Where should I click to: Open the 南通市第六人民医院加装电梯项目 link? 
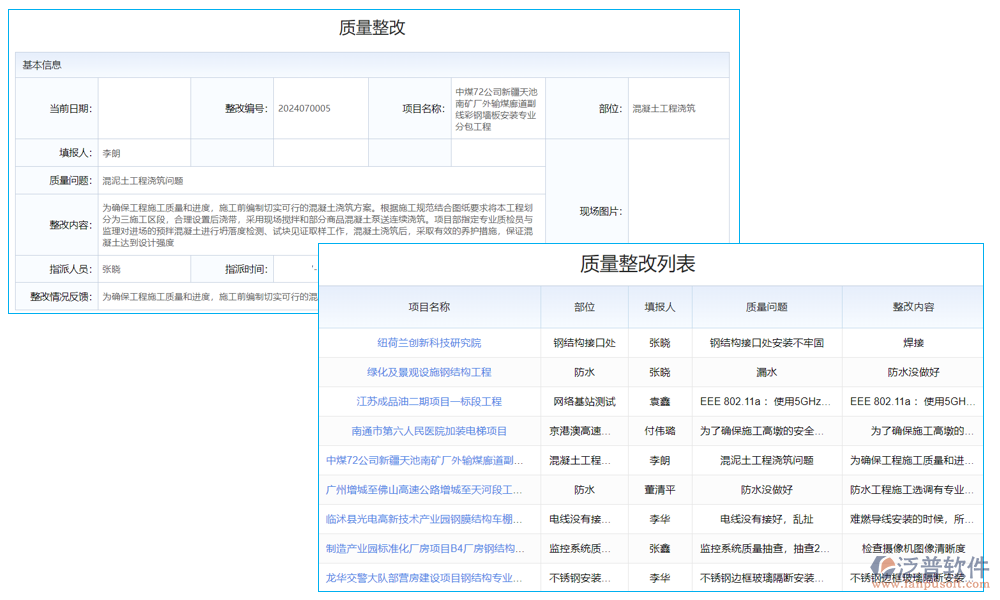[431, 430]
